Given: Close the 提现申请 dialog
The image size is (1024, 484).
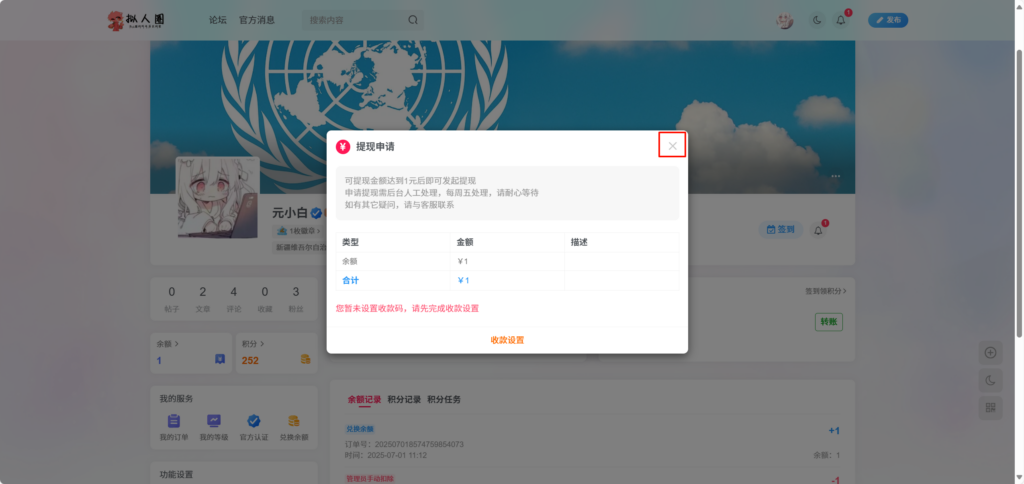Looking at the screenshot, I should click(672, 146).
